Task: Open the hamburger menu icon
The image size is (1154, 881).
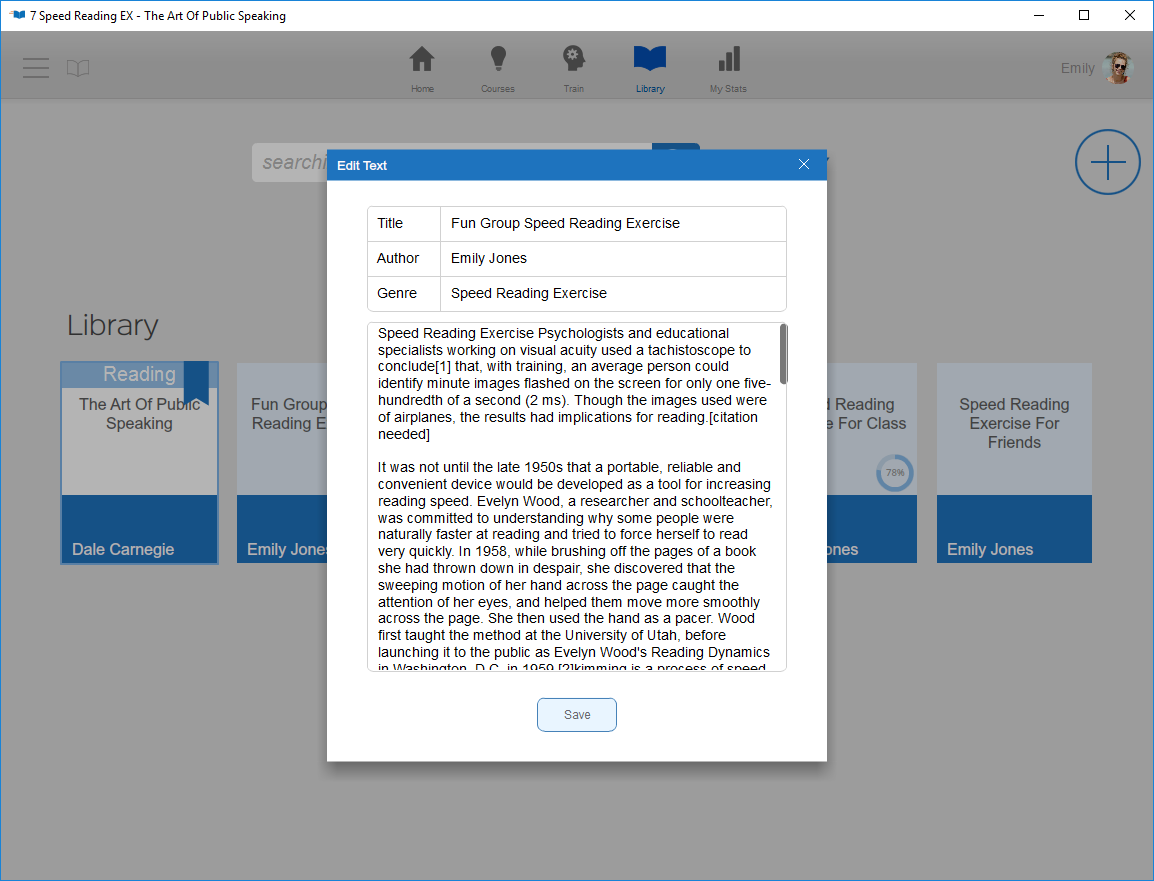Action: pyautogui.click(x=36, y=68)
